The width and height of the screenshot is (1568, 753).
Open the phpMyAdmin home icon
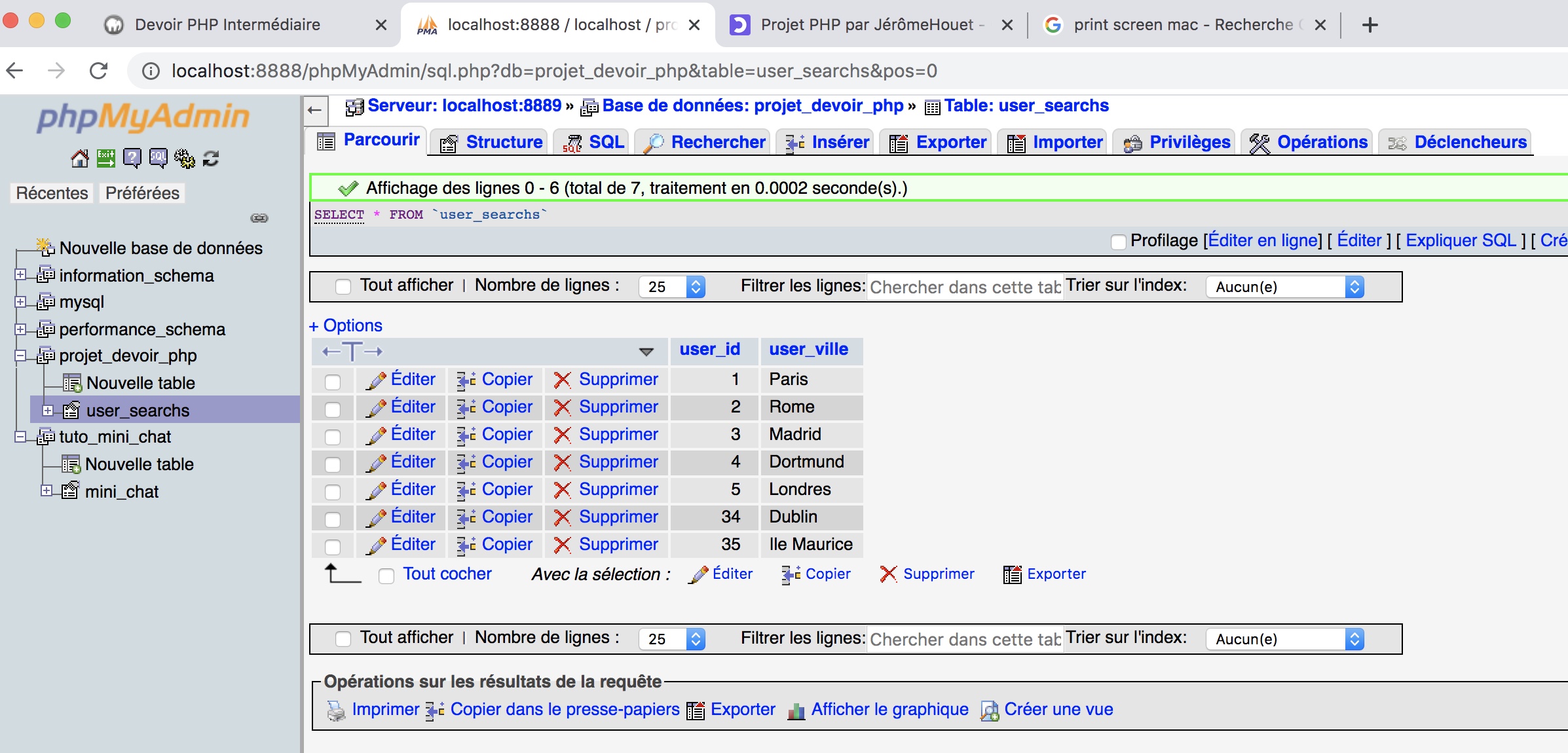click(x=79, y=157)
